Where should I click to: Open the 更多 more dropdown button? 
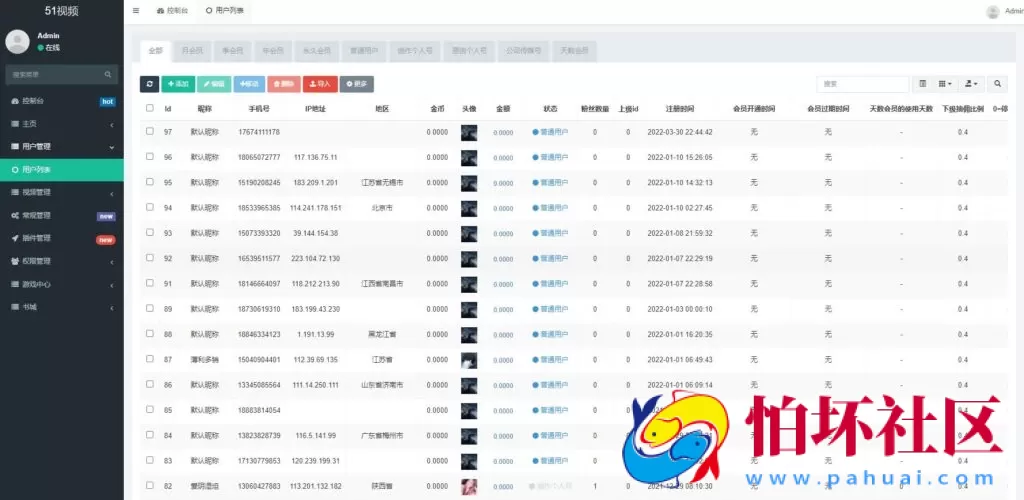pos(357,84)
